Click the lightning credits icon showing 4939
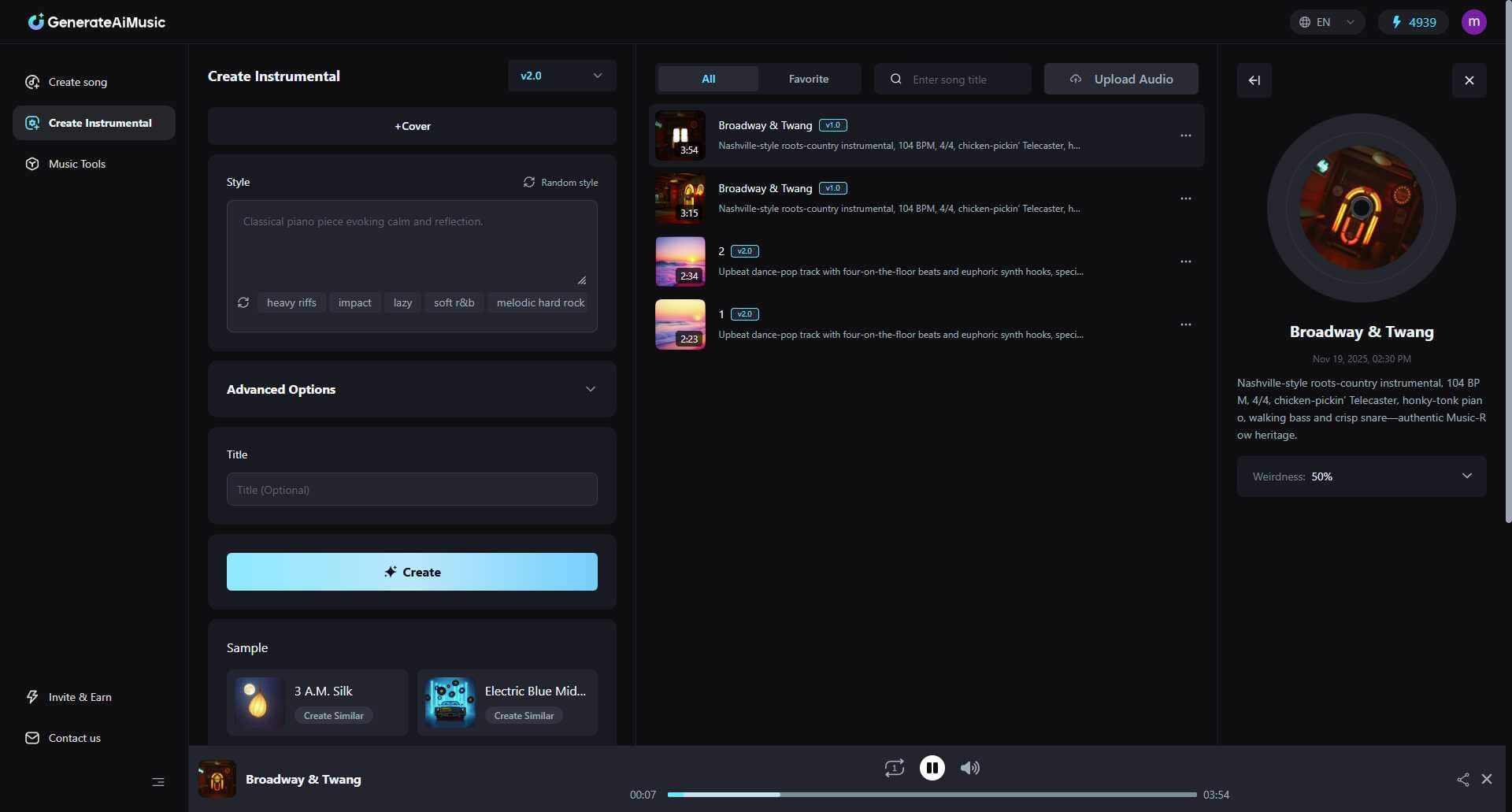 pyautogui.click(x=1398, y=21)
